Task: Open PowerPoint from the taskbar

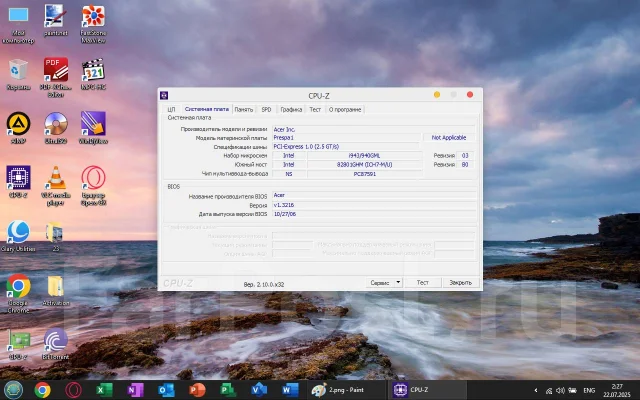Action: 197,390
